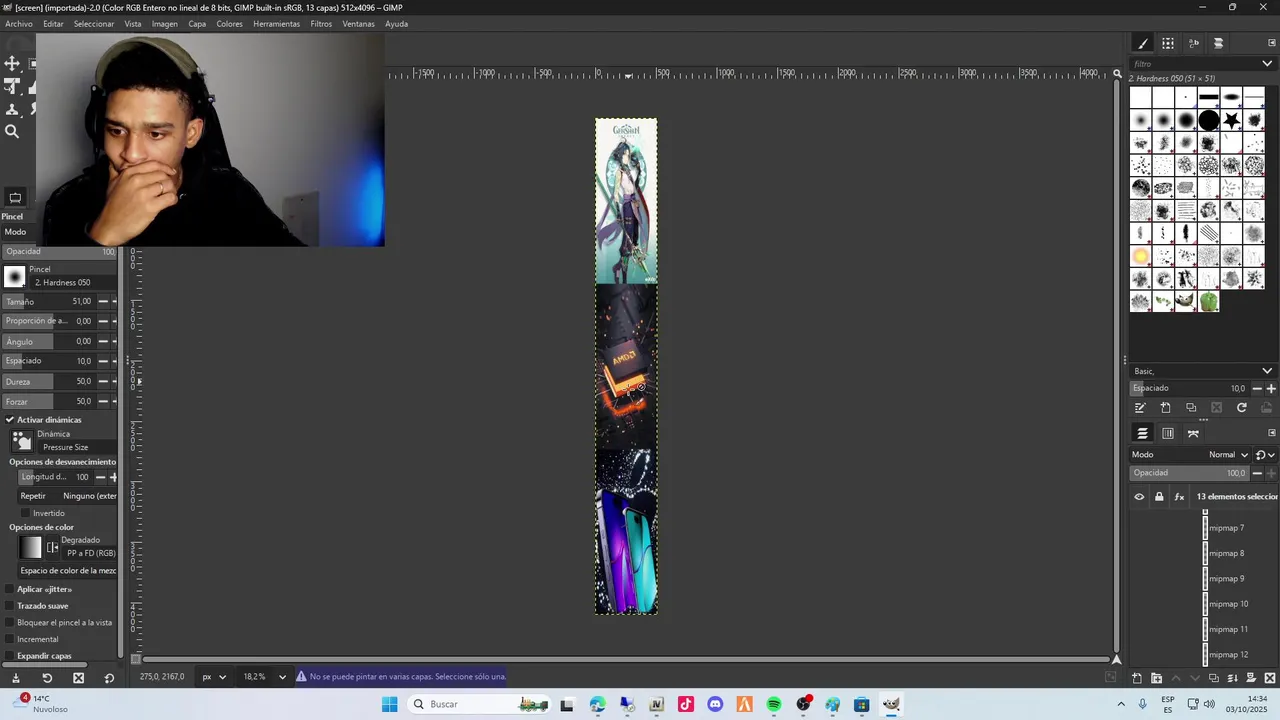Open the Ventanas menu

tap(358, 24)
